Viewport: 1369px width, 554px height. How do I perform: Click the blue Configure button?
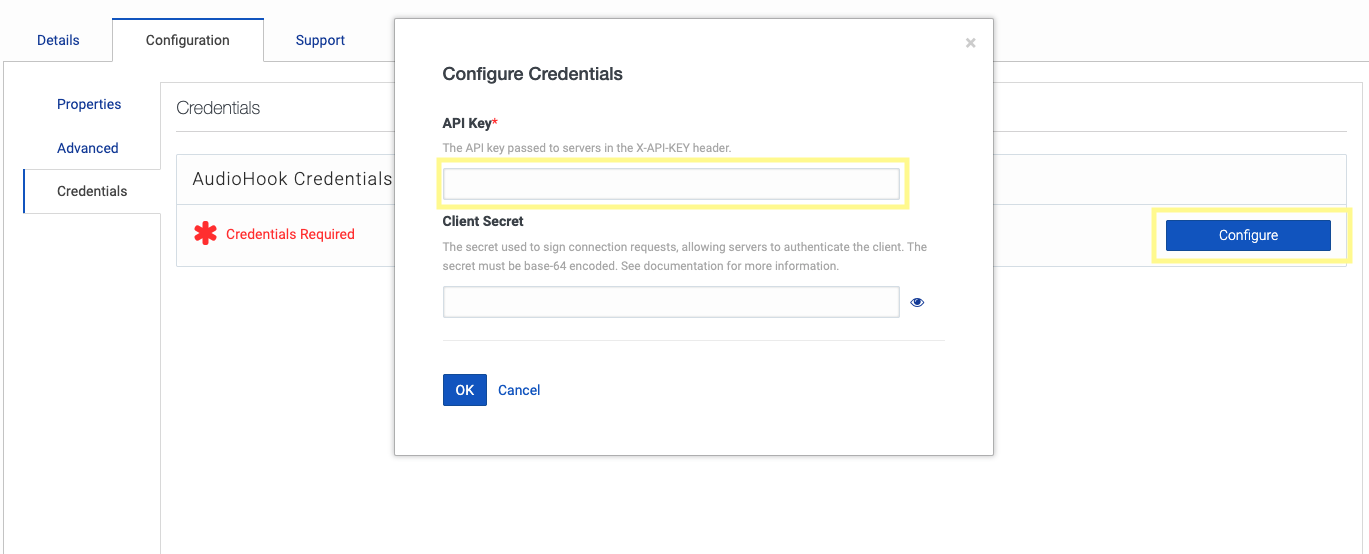tap(1248, 235)
